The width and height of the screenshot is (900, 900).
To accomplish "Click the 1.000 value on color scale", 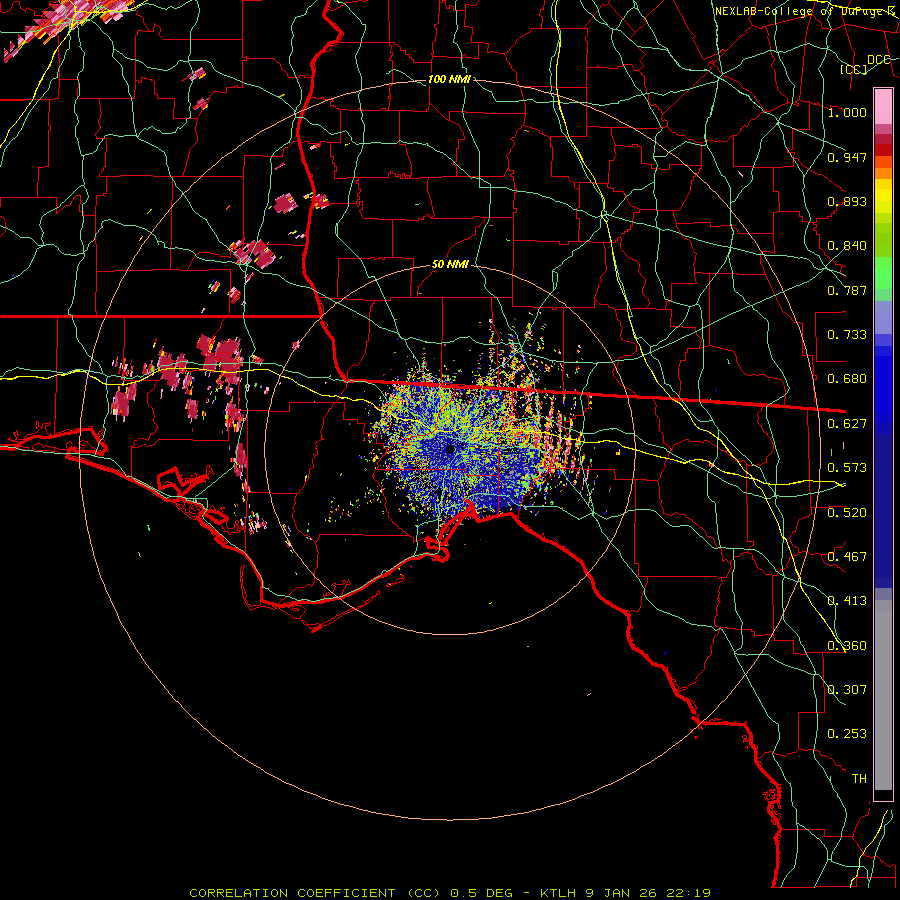I will 847,112.
